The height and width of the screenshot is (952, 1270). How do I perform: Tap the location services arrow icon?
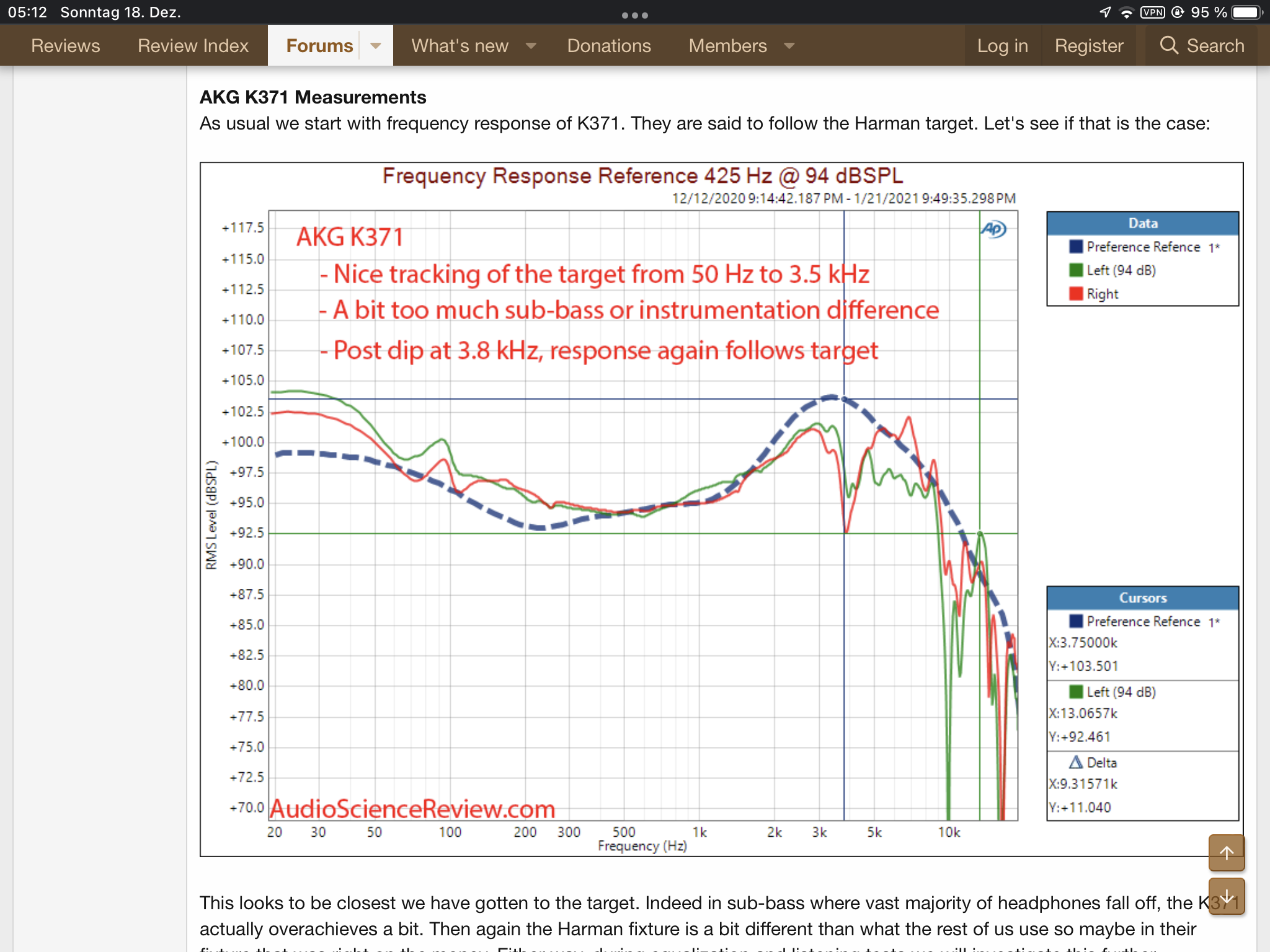[1105, 12]
